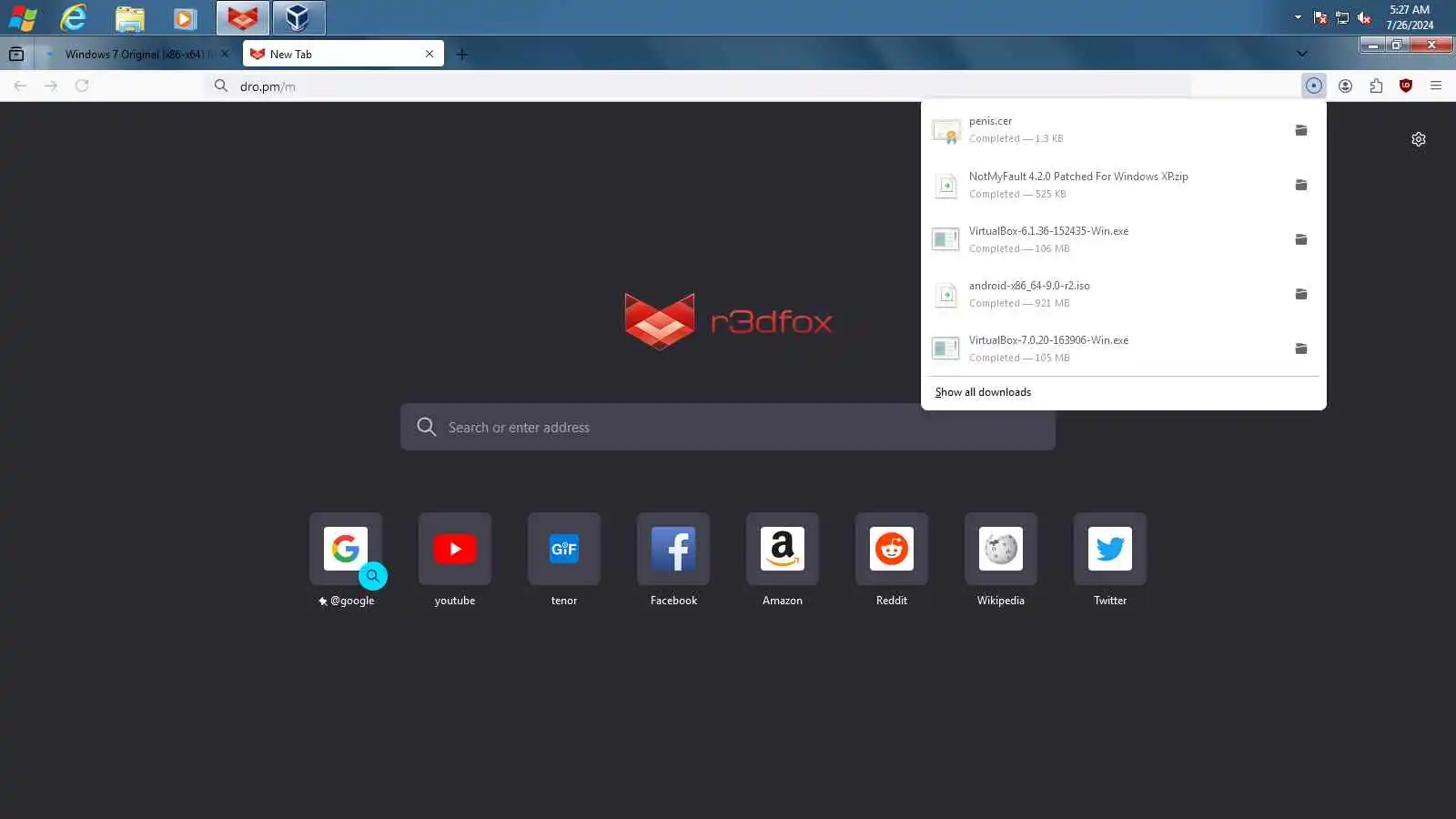Close the Windows 7 Original tab
The height and width of the screenshot is (819, 1456).
[x=225, y=54]
